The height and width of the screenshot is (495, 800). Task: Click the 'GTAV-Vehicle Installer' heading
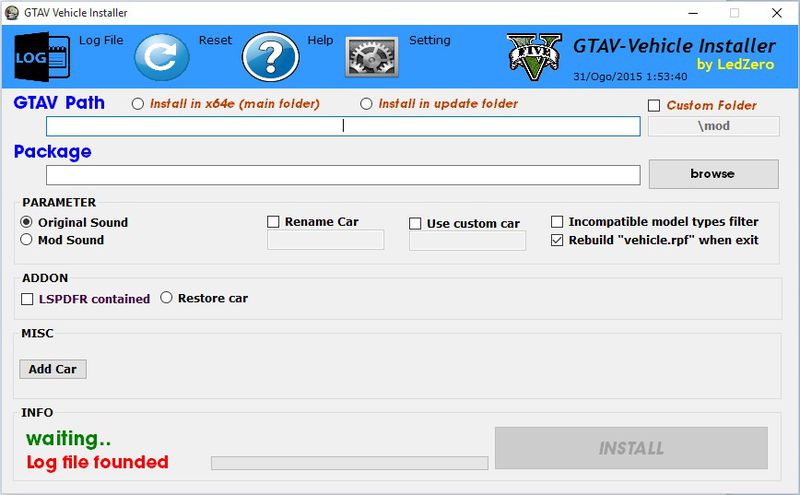coord(674,46)
